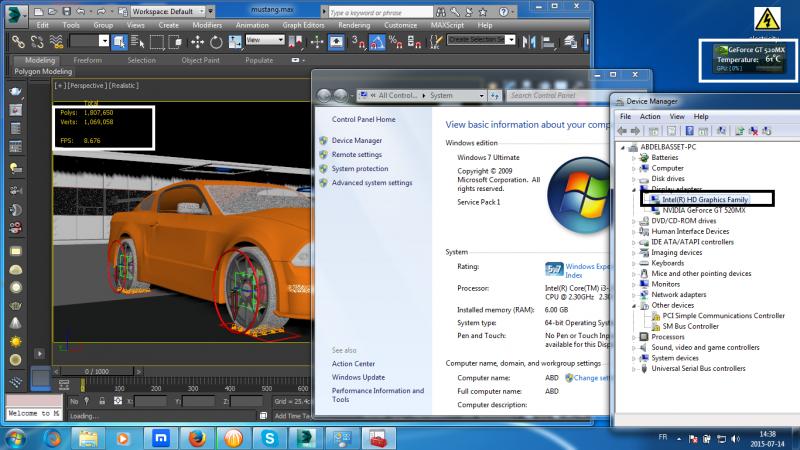The image size is (800, 450).
Task: Toggle the Angle Snap button
Action: point(378,41)
